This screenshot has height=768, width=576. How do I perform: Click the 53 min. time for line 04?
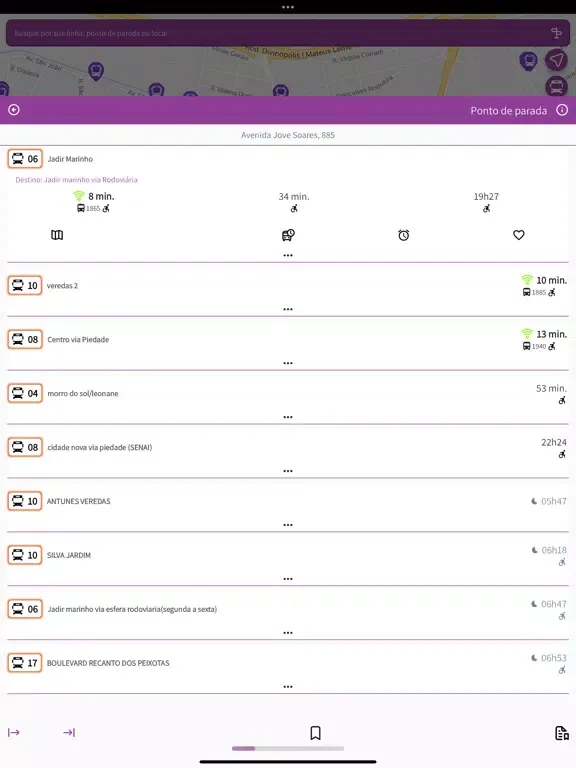551,388
